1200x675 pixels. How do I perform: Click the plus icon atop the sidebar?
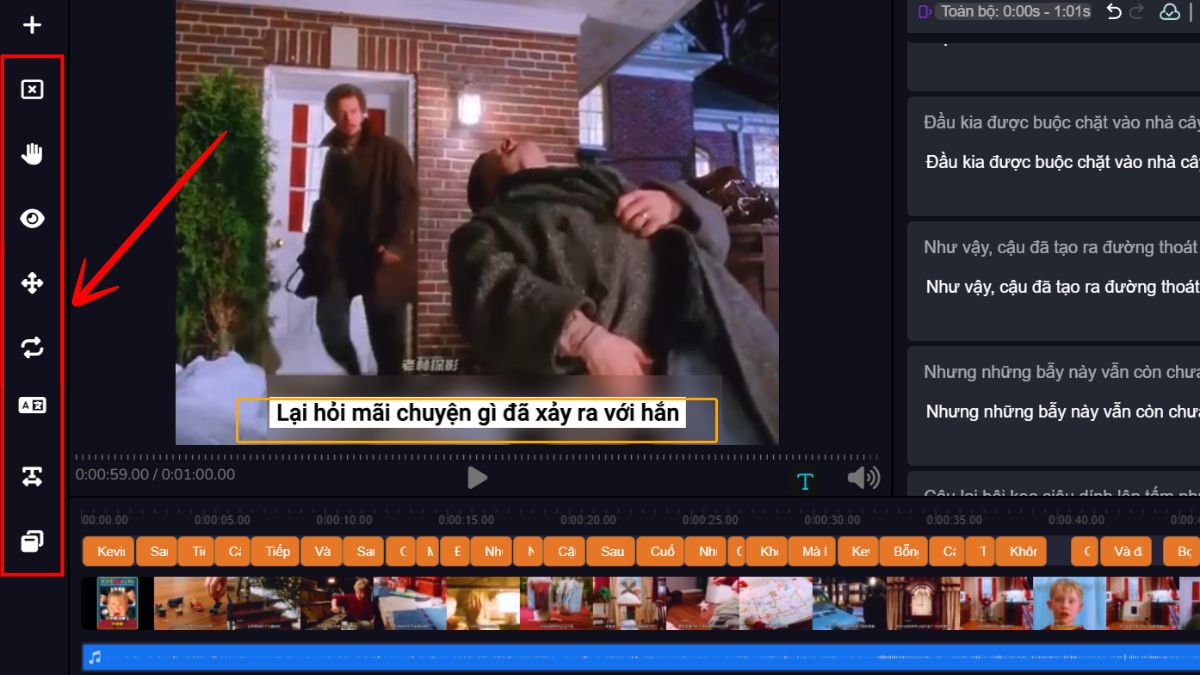(32, 25)
